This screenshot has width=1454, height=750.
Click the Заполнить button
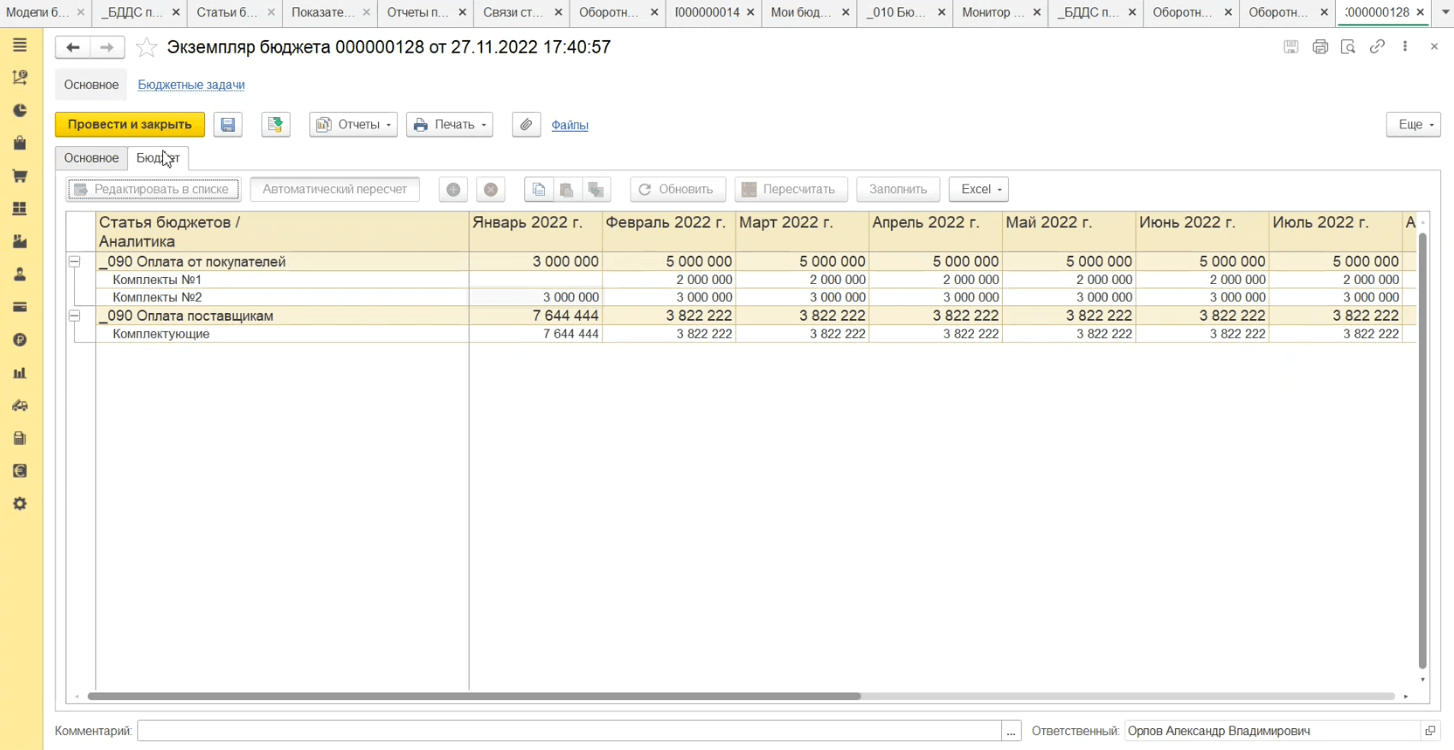coord(898,189)
